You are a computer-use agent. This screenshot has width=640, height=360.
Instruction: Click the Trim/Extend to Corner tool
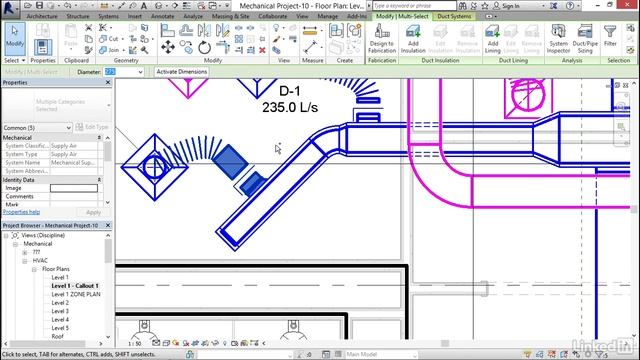(223, 47)
